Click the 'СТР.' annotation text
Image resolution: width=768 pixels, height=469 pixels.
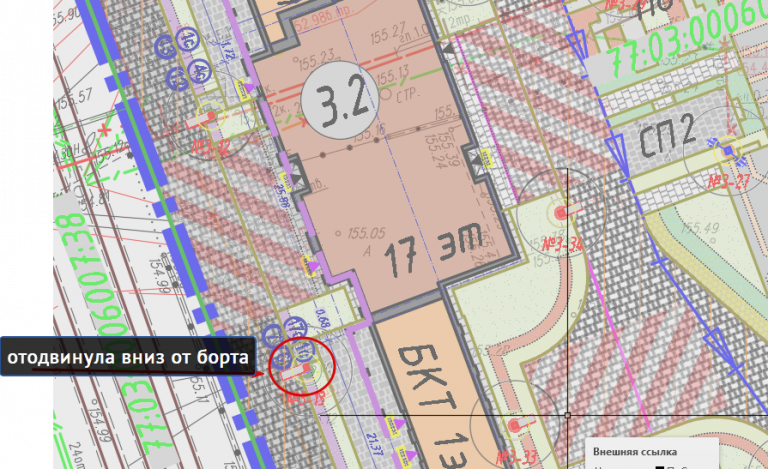pos(408,95)
